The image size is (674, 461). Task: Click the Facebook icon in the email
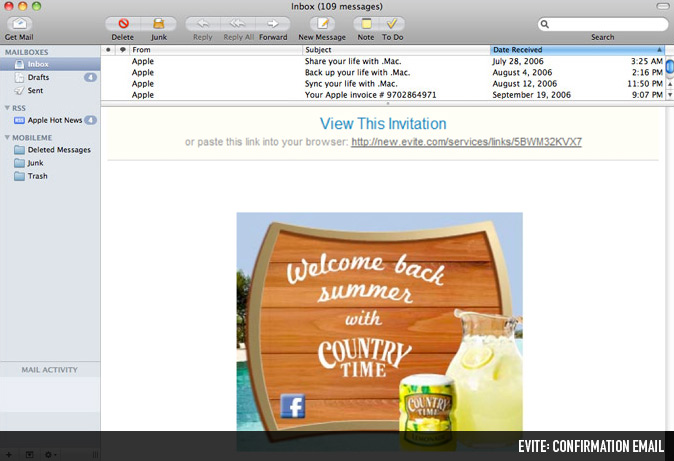[x=292, y=406]
